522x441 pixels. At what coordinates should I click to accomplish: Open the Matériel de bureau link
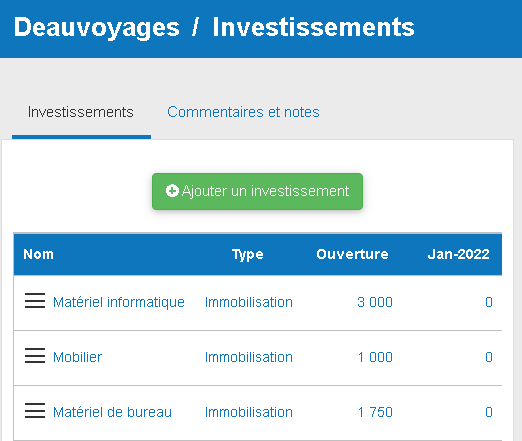[112, 412]
